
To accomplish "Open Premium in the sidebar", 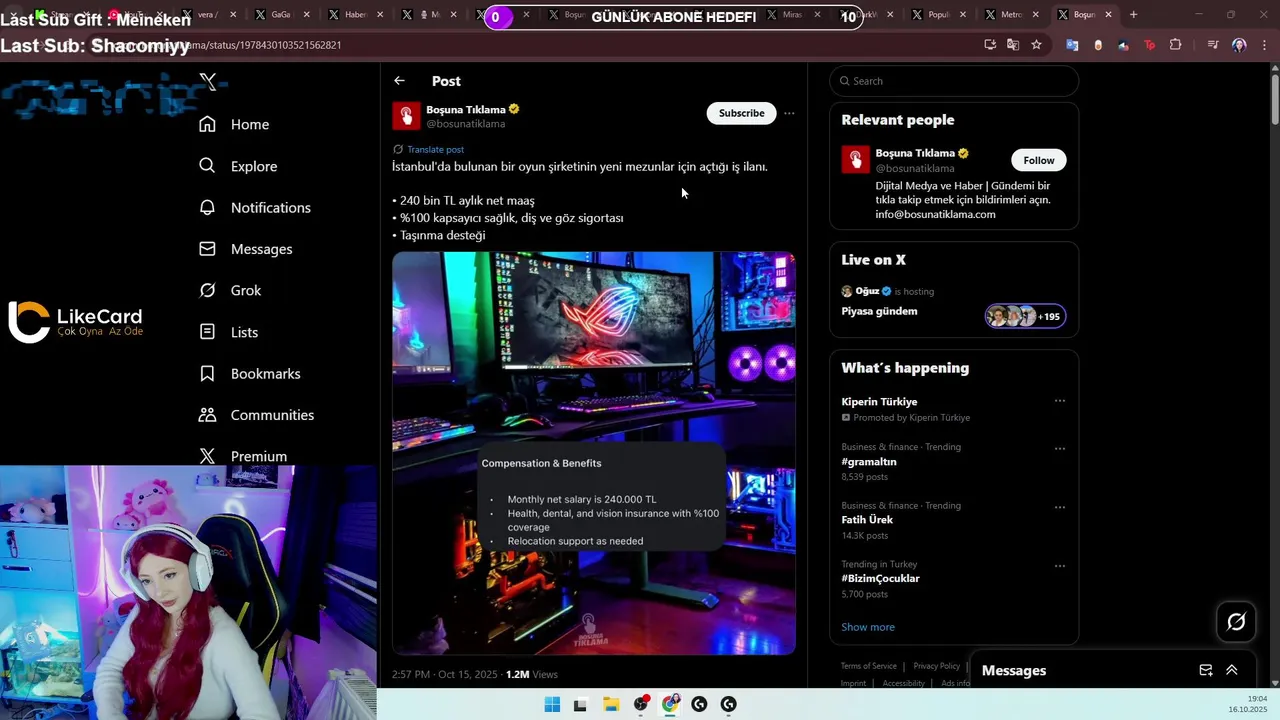I will click(243, 456).
